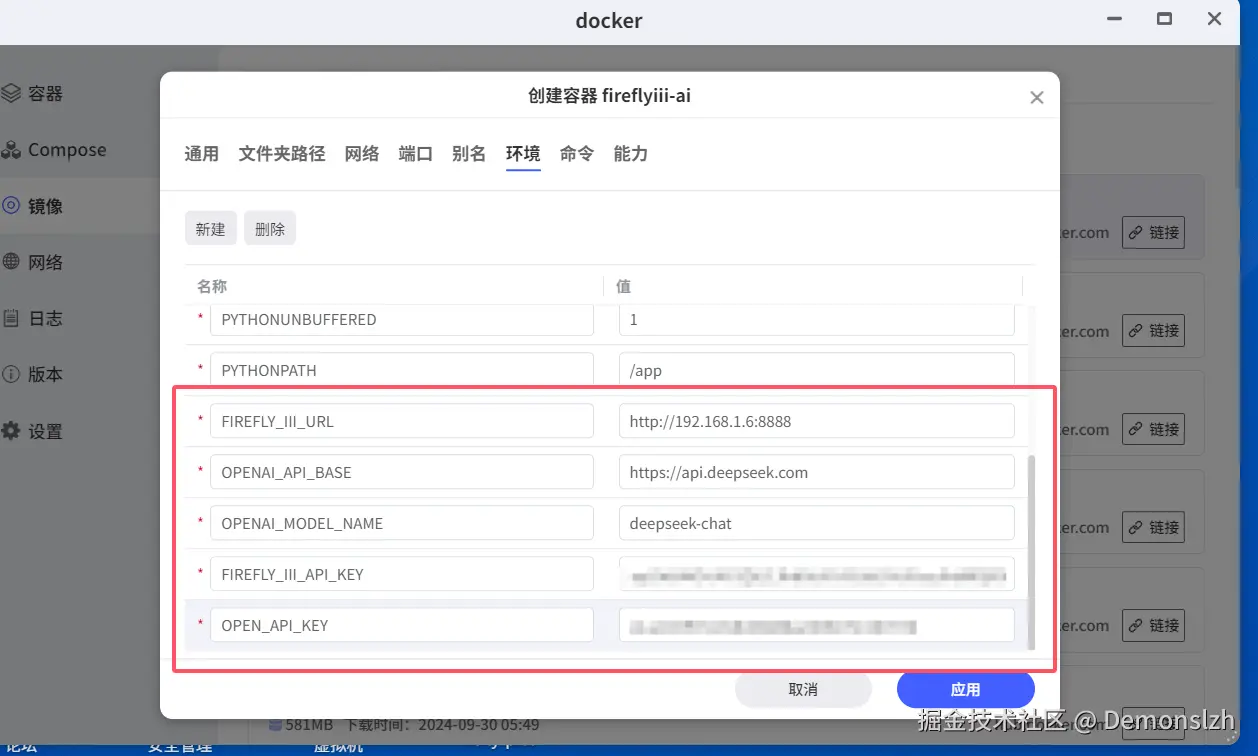Click the 删除 button

pos(270,229)
